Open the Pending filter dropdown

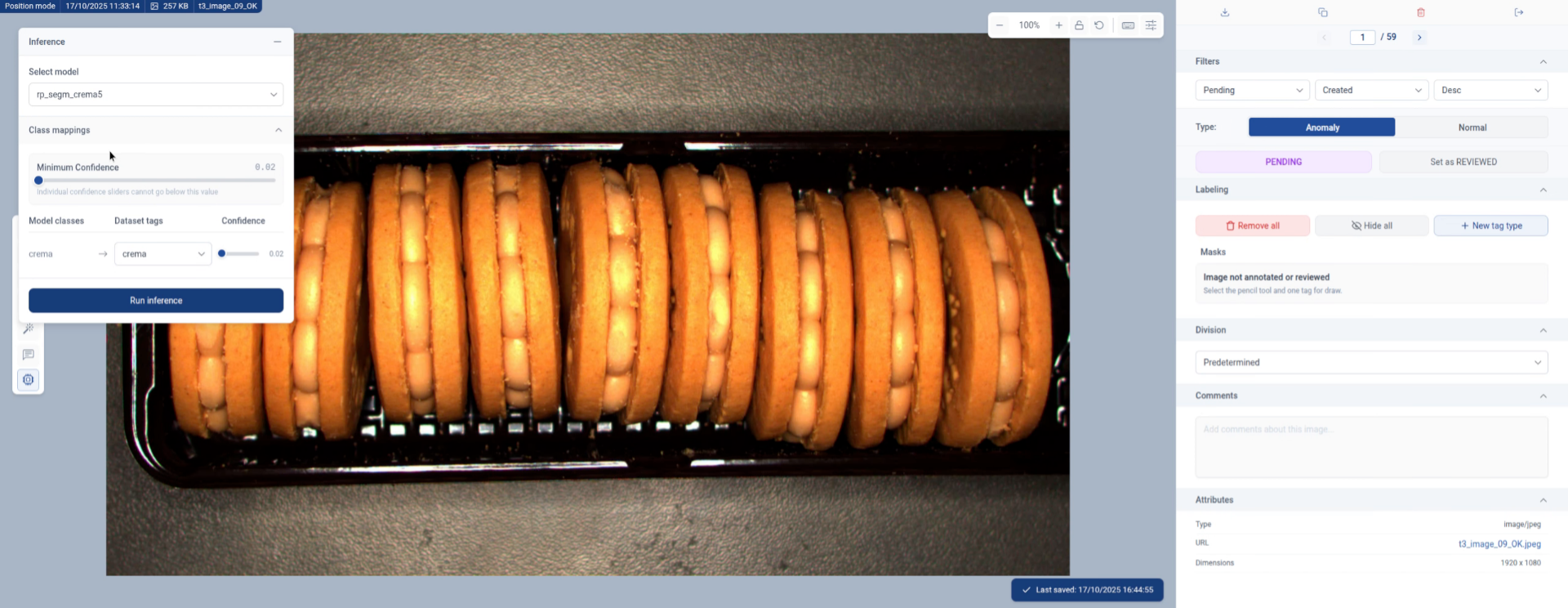point(1252,90)
